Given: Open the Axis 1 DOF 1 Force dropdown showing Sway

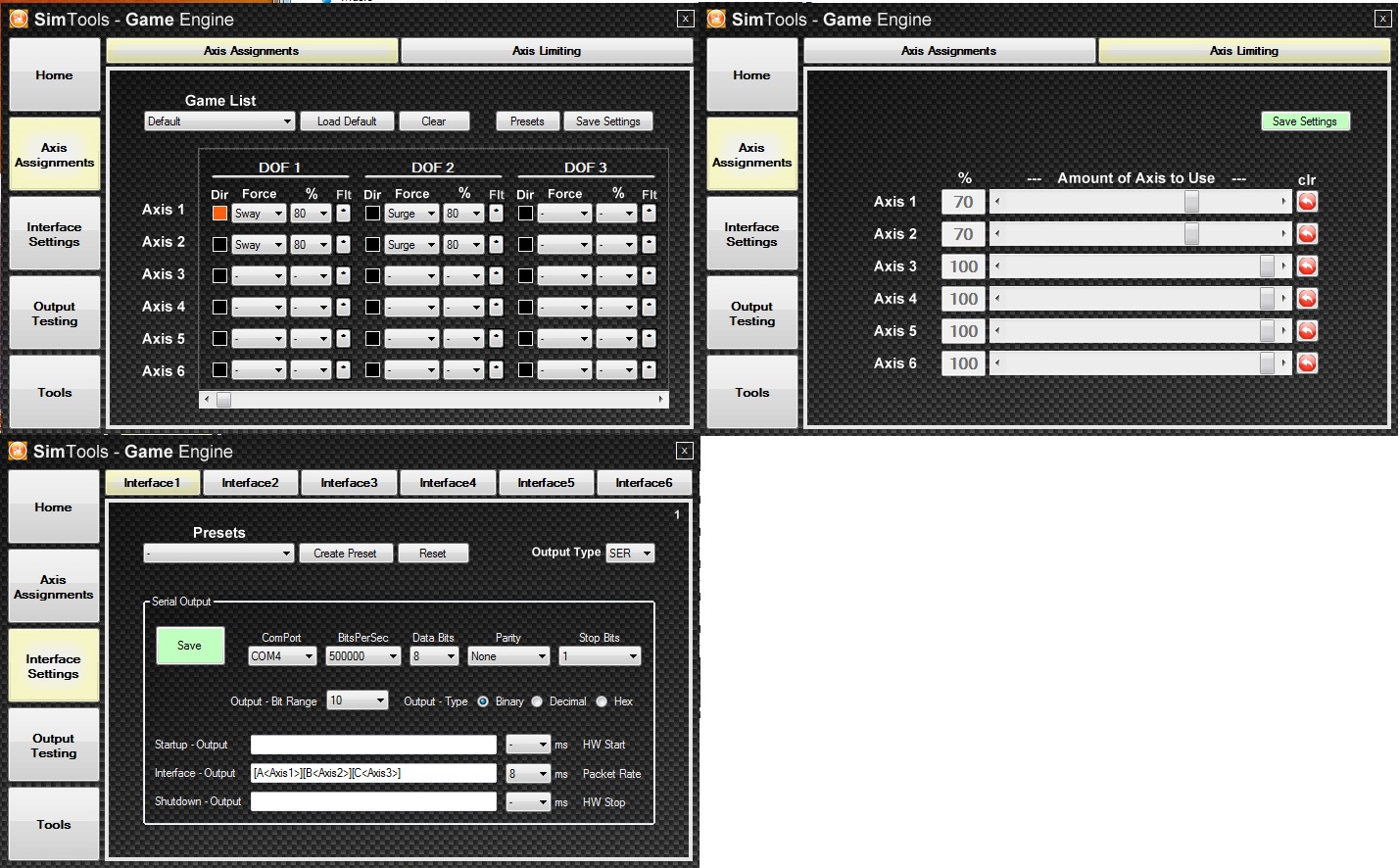Looking at the screenshot, I should coord(259,213).
